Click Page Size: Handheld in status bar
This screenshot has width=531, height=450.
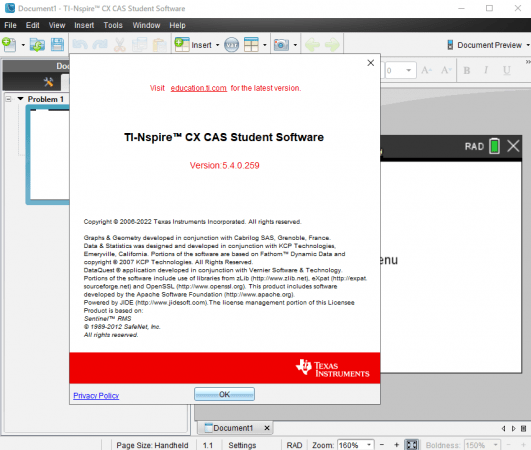(152, 445)
